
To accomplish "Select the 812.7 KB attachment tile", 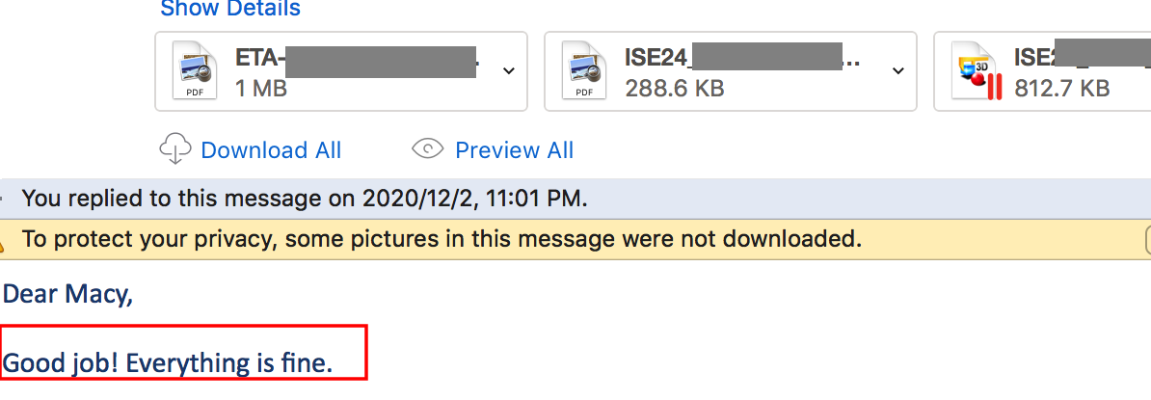I will click(x=1042, y=71).
